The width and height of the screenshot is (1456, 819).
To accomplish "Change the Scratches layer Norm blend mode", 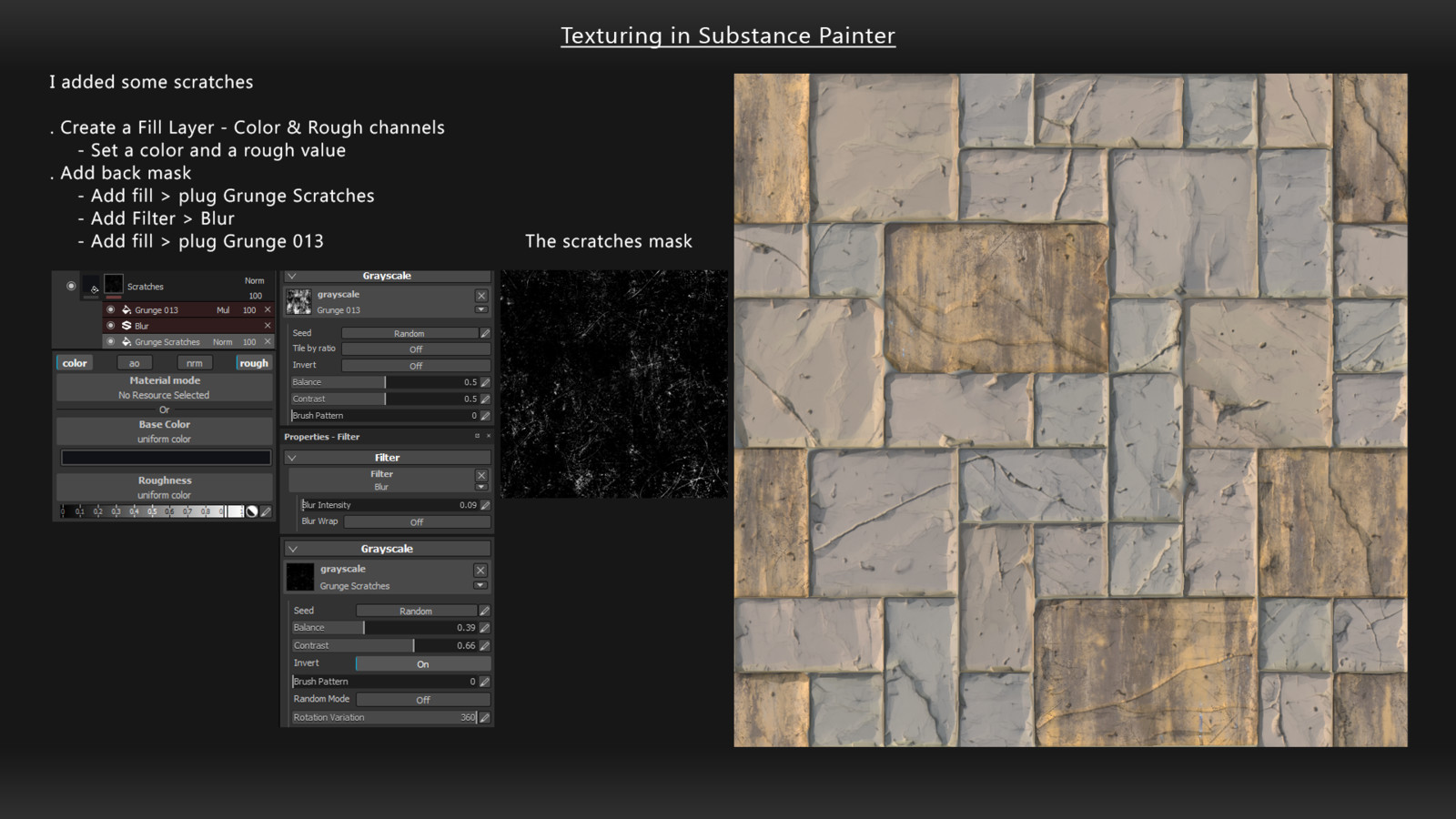I will 254,280.
